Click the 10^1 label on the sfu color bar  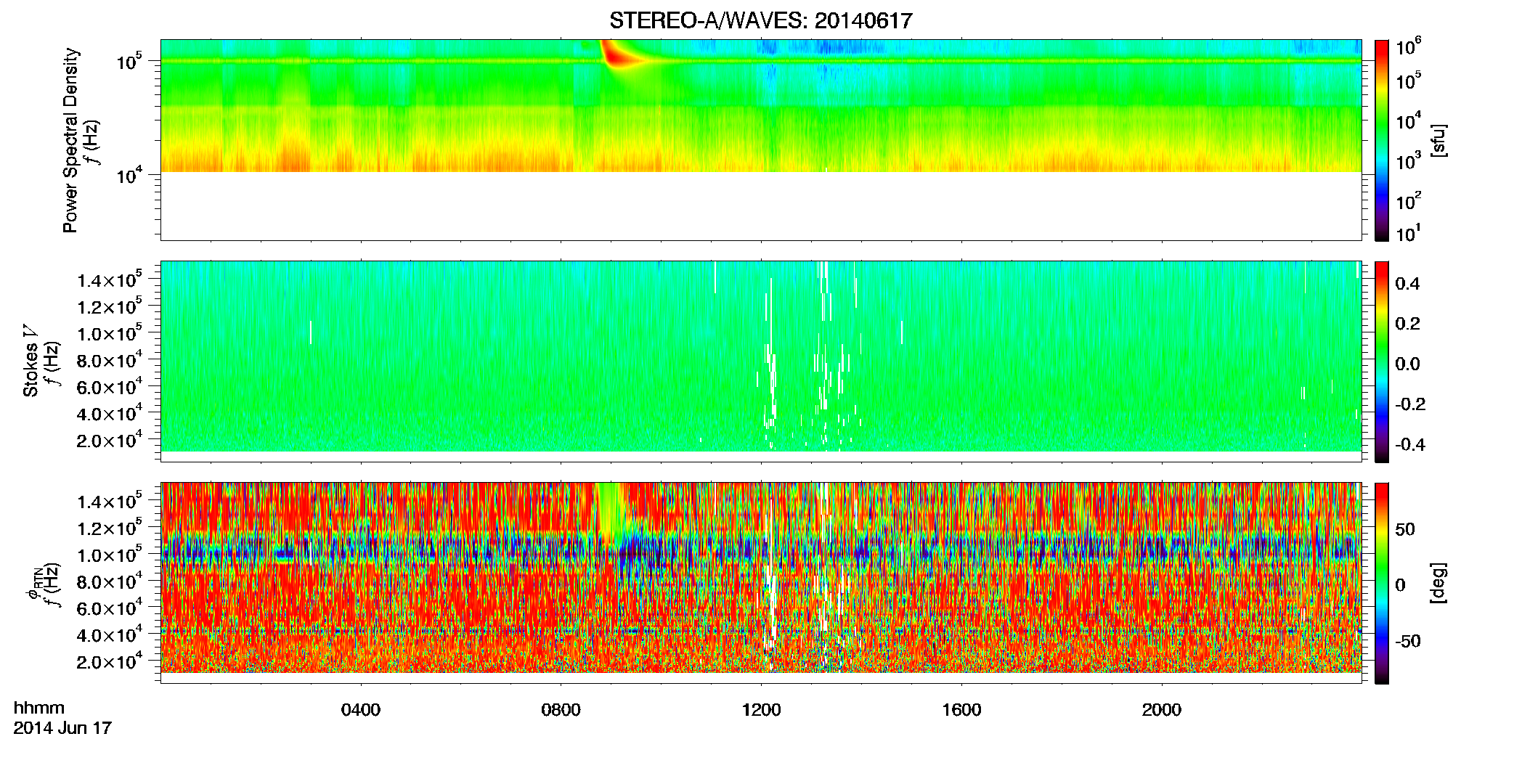tap(1409, 234)
